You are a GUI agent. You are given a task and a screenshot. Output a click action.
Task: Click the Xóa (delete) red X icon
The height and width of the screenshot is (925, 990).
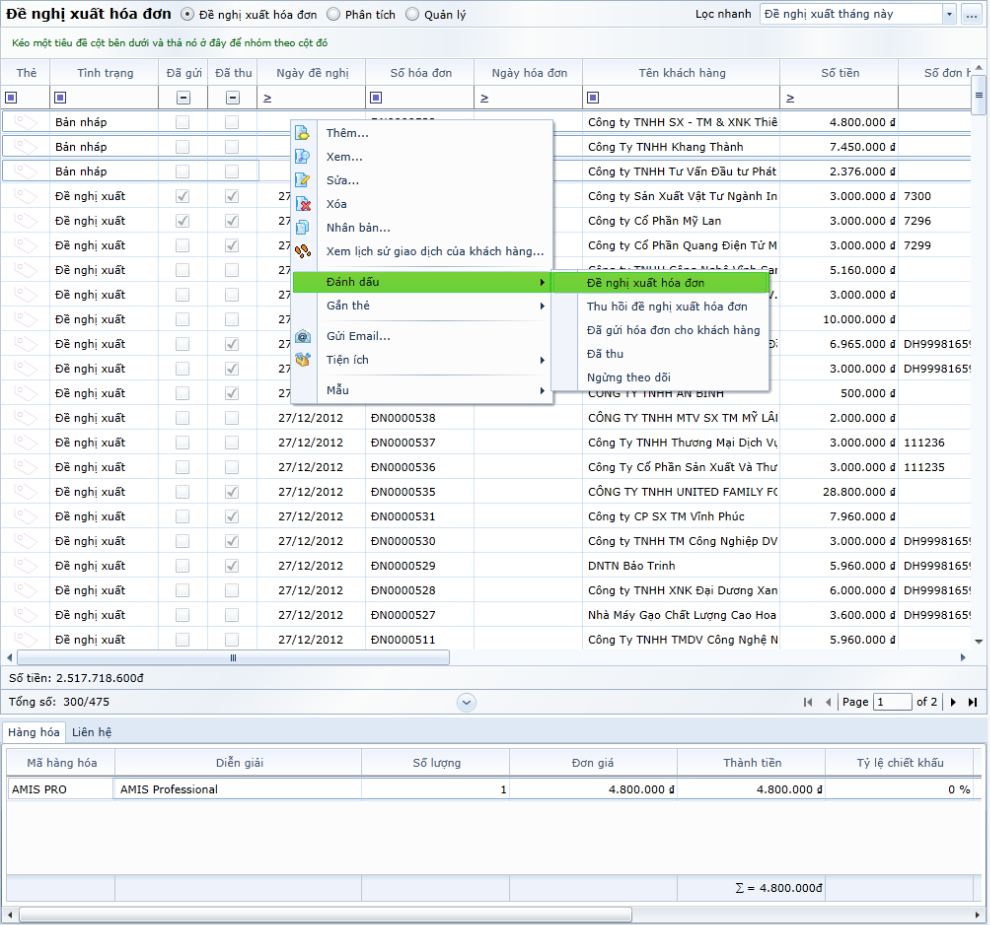303,204
